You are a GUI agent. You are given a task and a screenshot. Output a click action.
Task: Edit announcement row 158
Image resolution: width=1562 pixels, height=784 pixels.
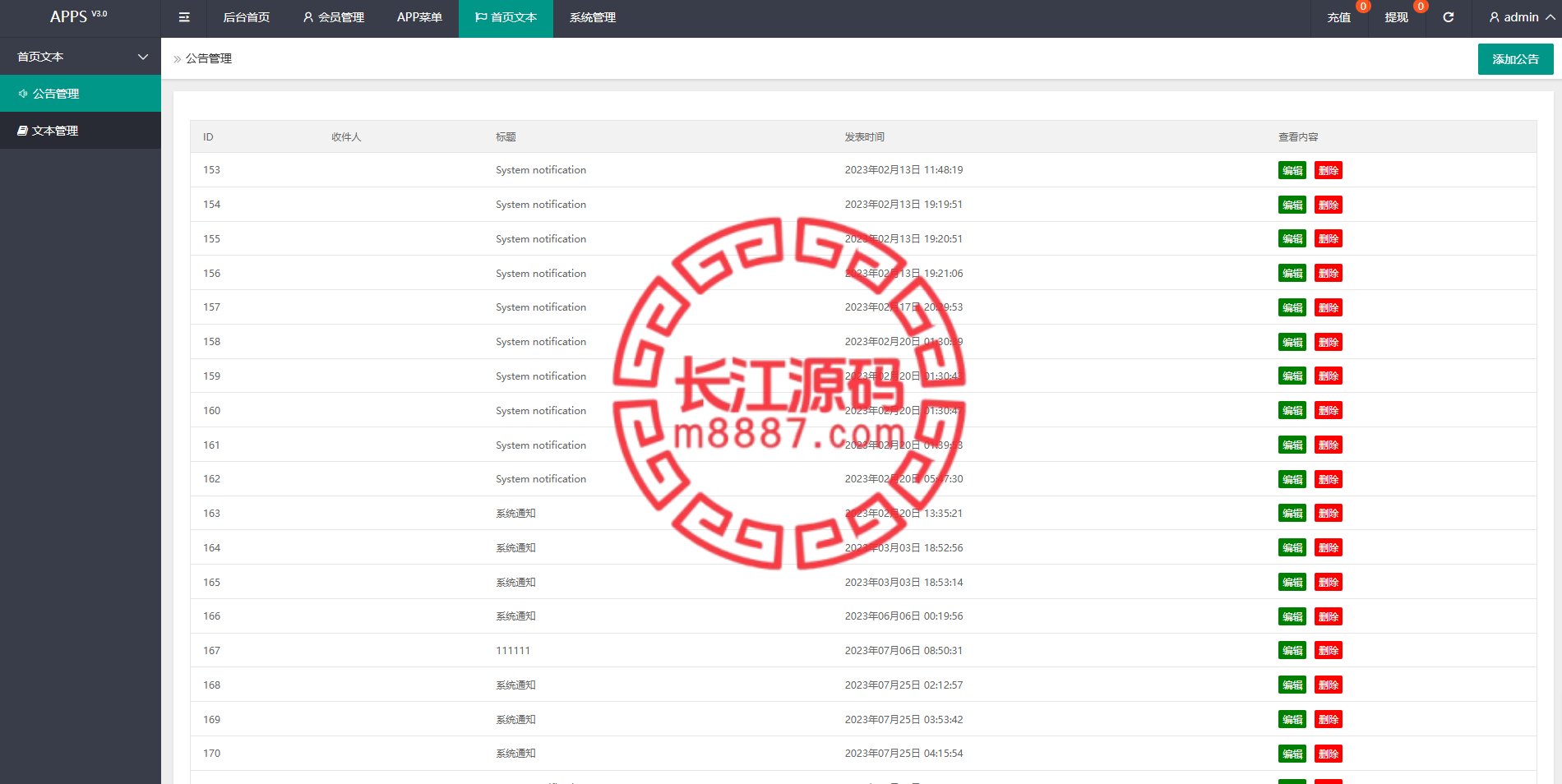(x=1292, y=342)
